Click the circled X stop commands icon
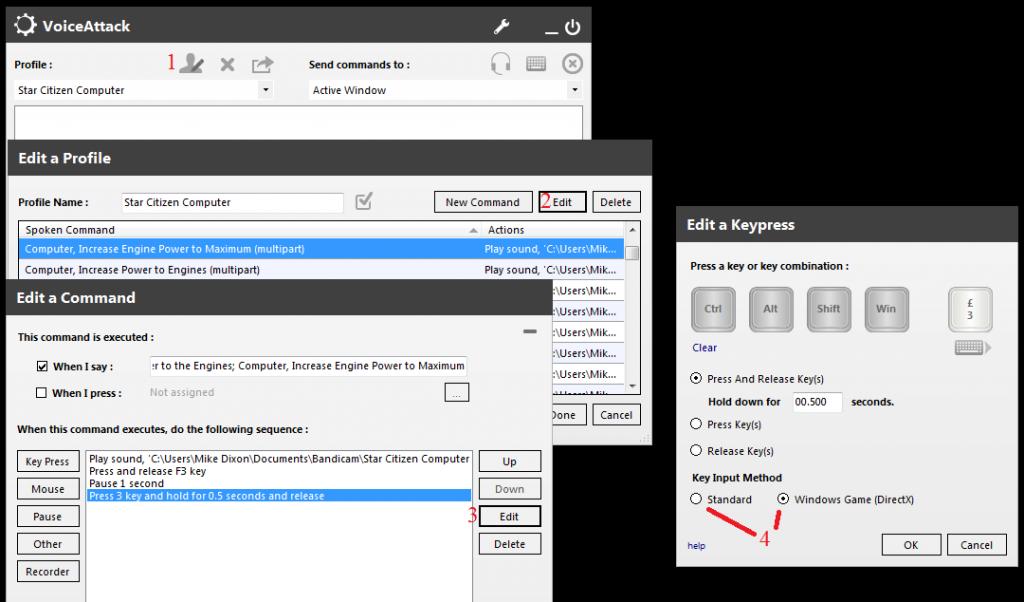Screen dimensions: 1024x602 coord(573,63)
